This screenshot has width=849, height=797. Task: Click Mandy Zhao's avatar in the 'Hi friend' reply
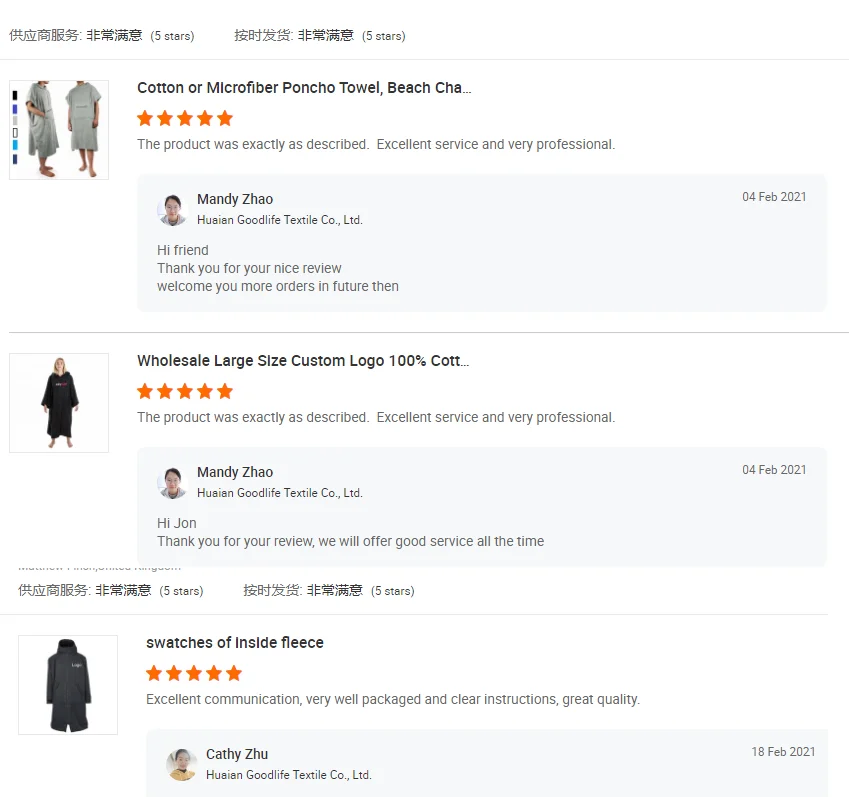coord(172,209)
